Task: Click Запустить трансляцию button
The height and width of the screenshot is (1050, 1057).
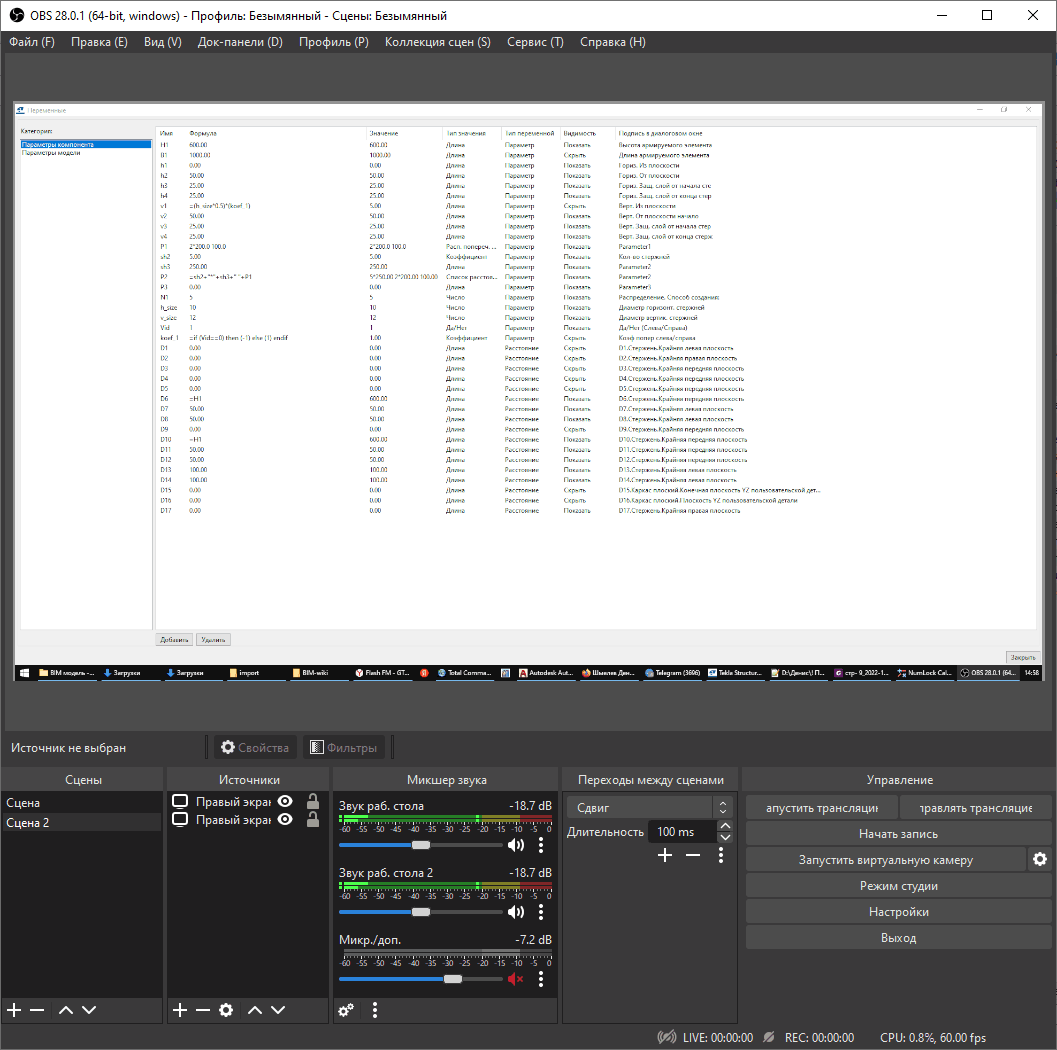Action: (822, 807)
